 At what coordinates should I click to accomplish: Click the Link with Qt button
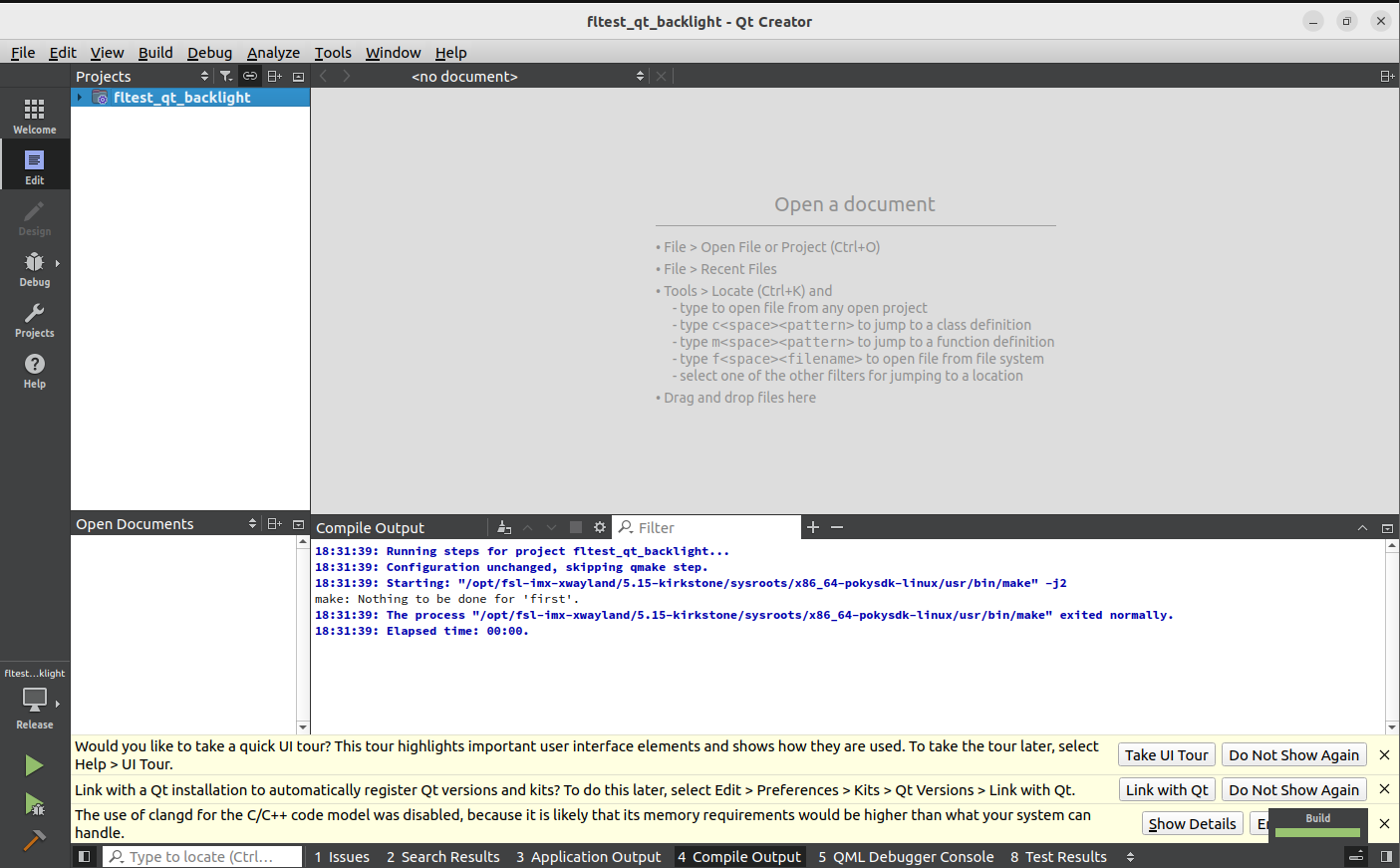1166,789
